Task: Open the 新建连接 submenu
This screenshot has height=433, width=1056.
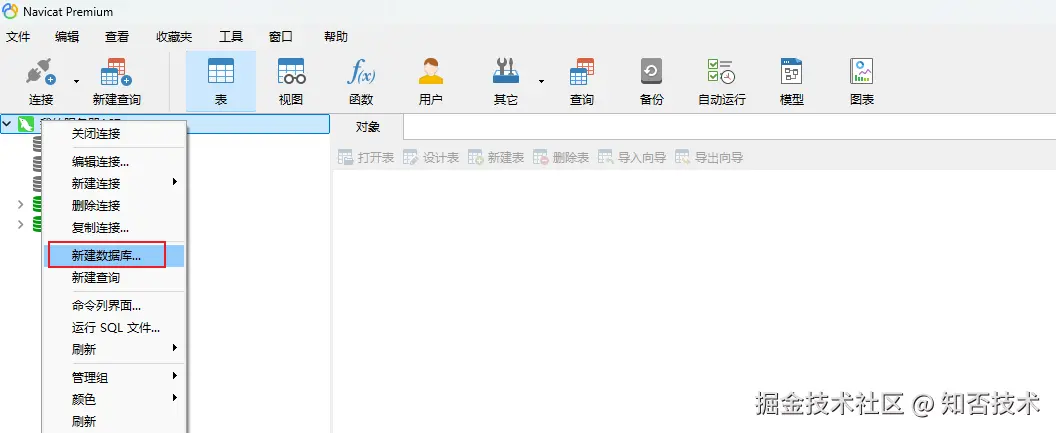Action: pos(114,183)
